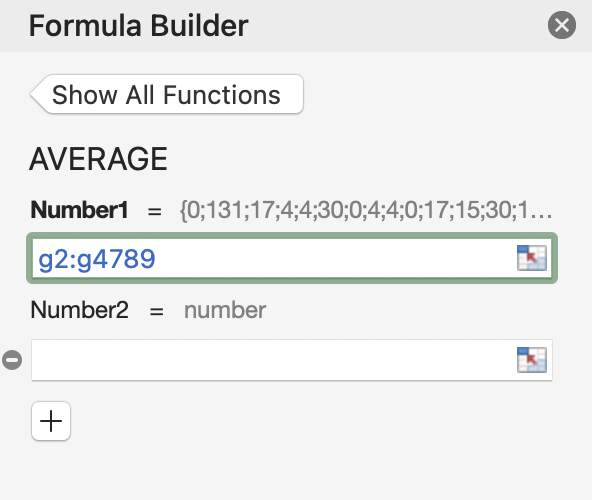
Task: Click the Number1 label
Action: pos(80,210)
